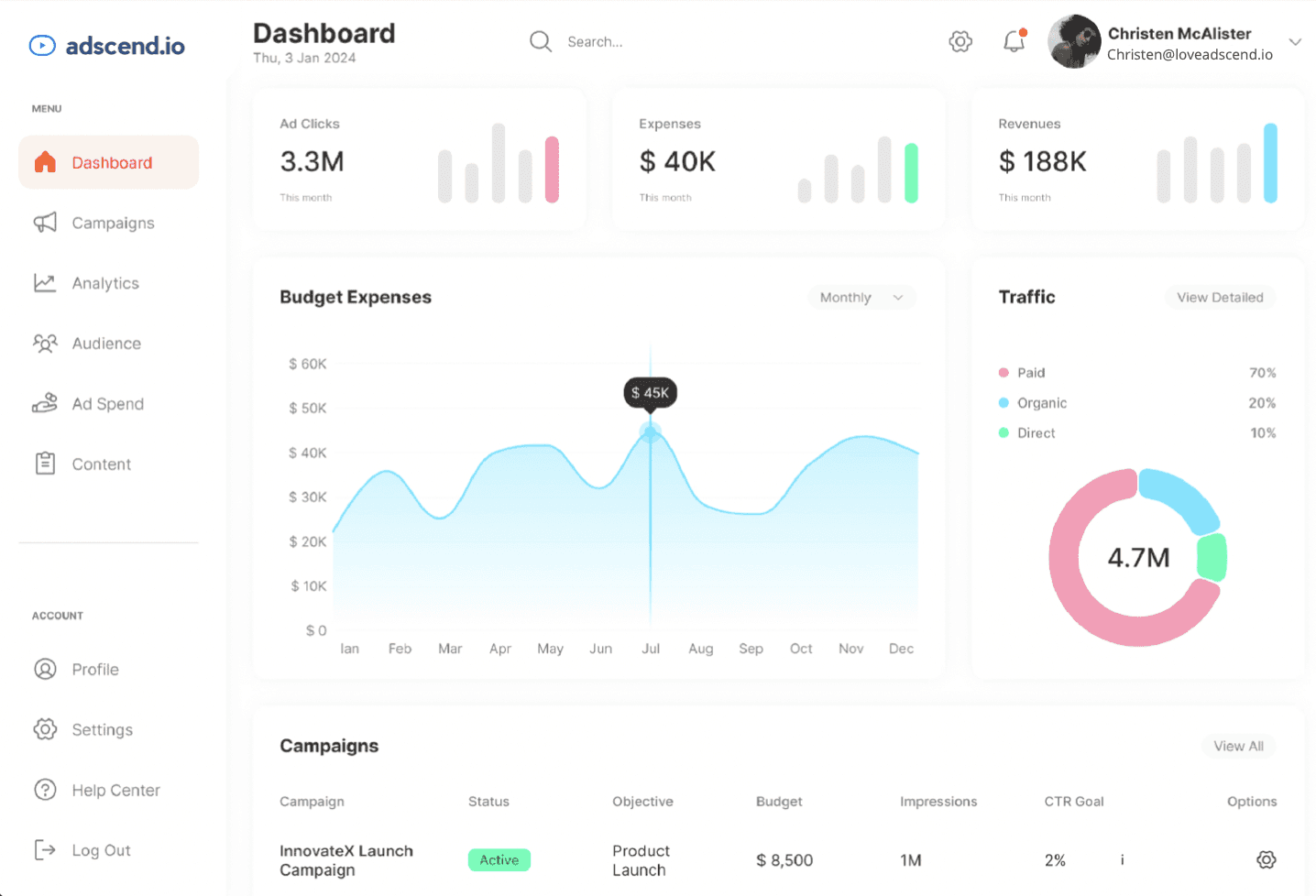Click the Jul label on chart axis
Viewport: 1316px width, 896px height.
coord(651,648)
